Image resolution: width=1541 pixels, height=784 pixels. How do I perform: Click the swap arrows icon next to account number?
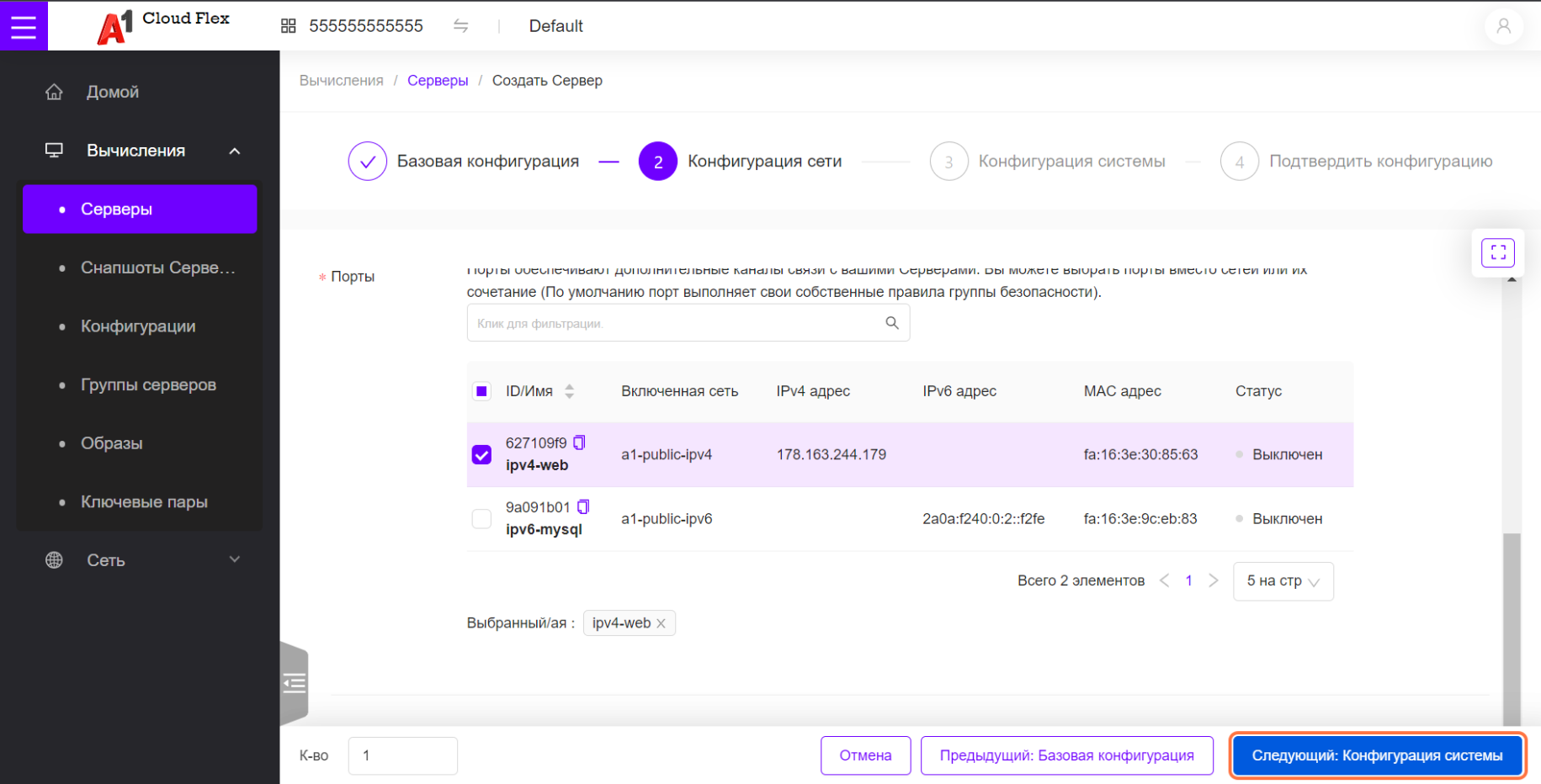click(x=460, y=26)
